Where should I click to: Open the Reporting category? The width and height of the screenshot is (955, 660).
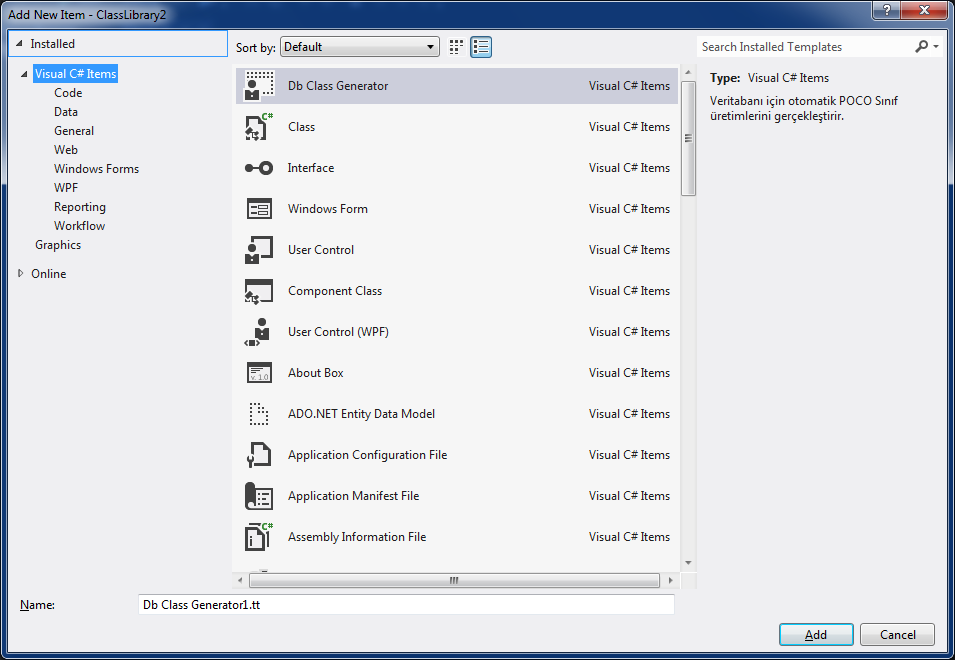pos(79,207)
